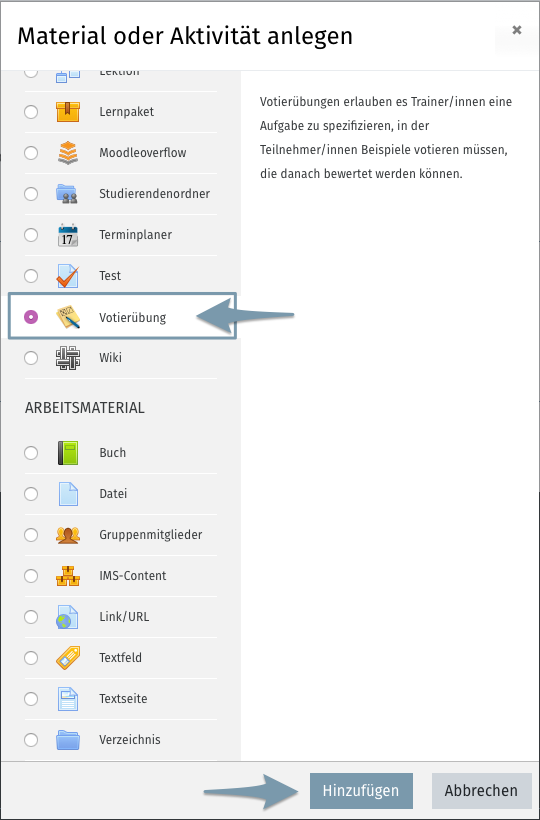
Task: Click the Textfeld tag icon
Action: 67,658
